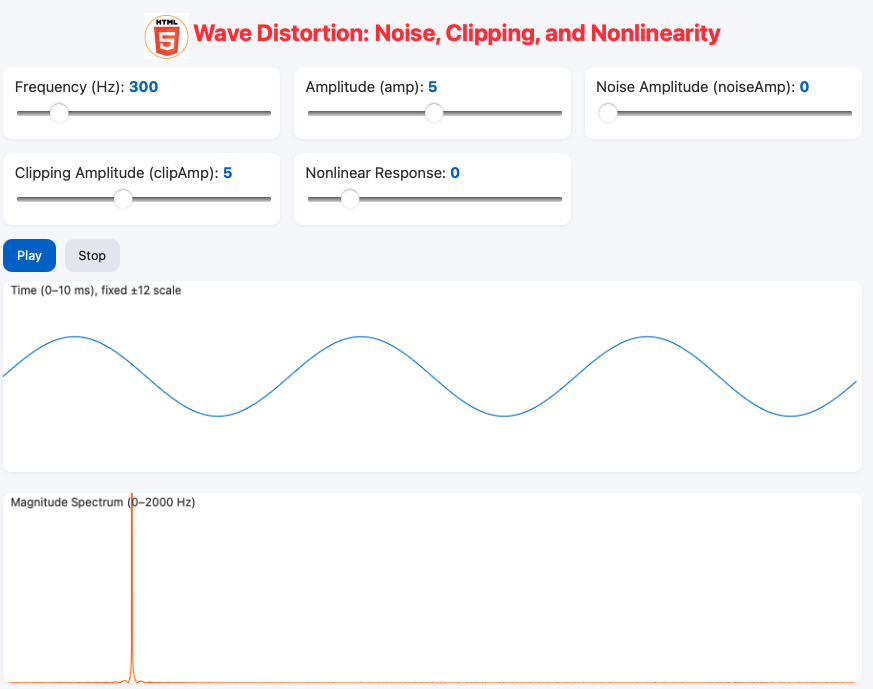Click the Nonlinear Response slider knob
This screenshot has height=689, width=873.
[350, 199]
